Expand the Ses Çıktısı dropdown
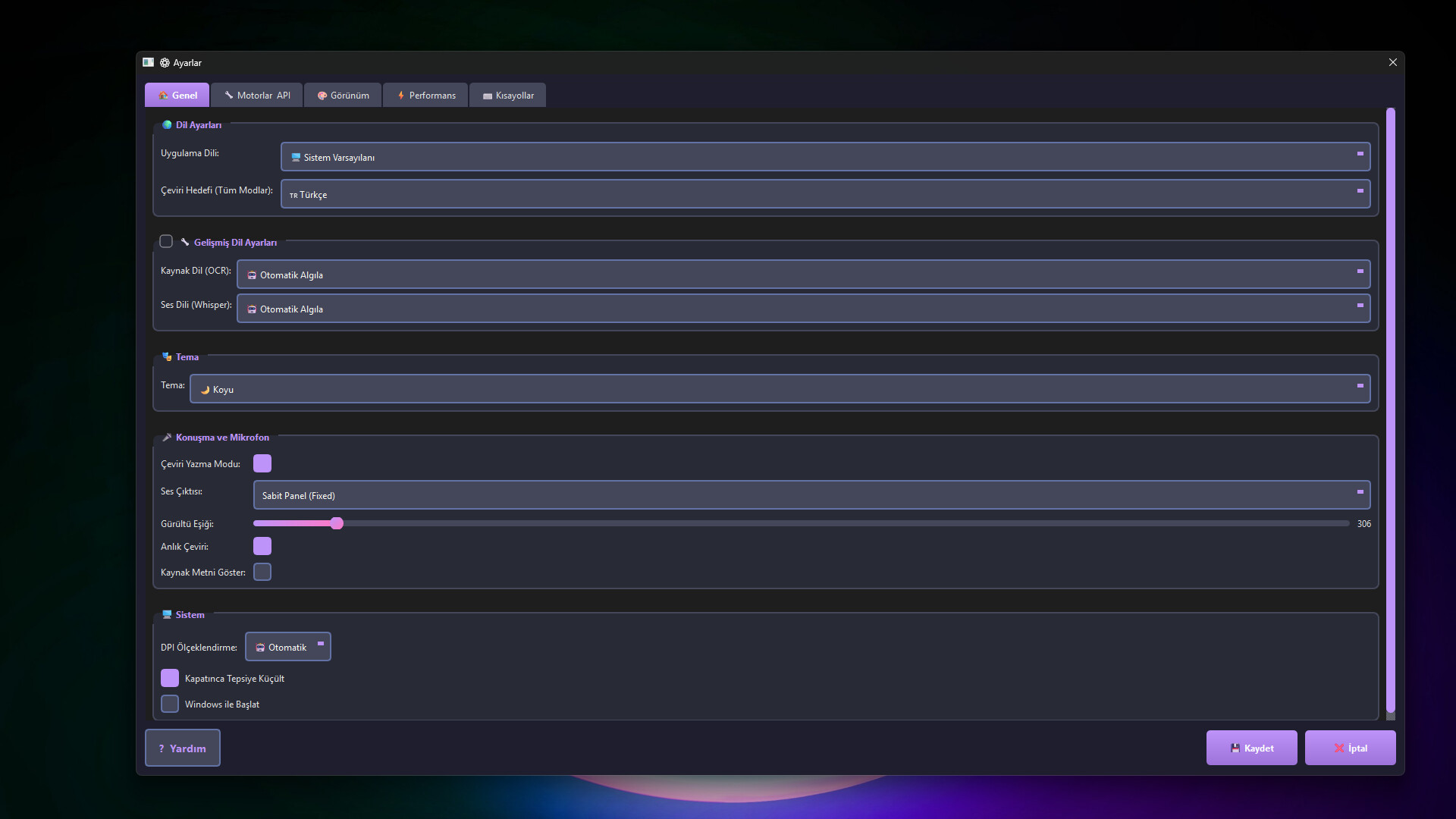This screenshot has height=819, width=1456. click(x=811, y=495)
